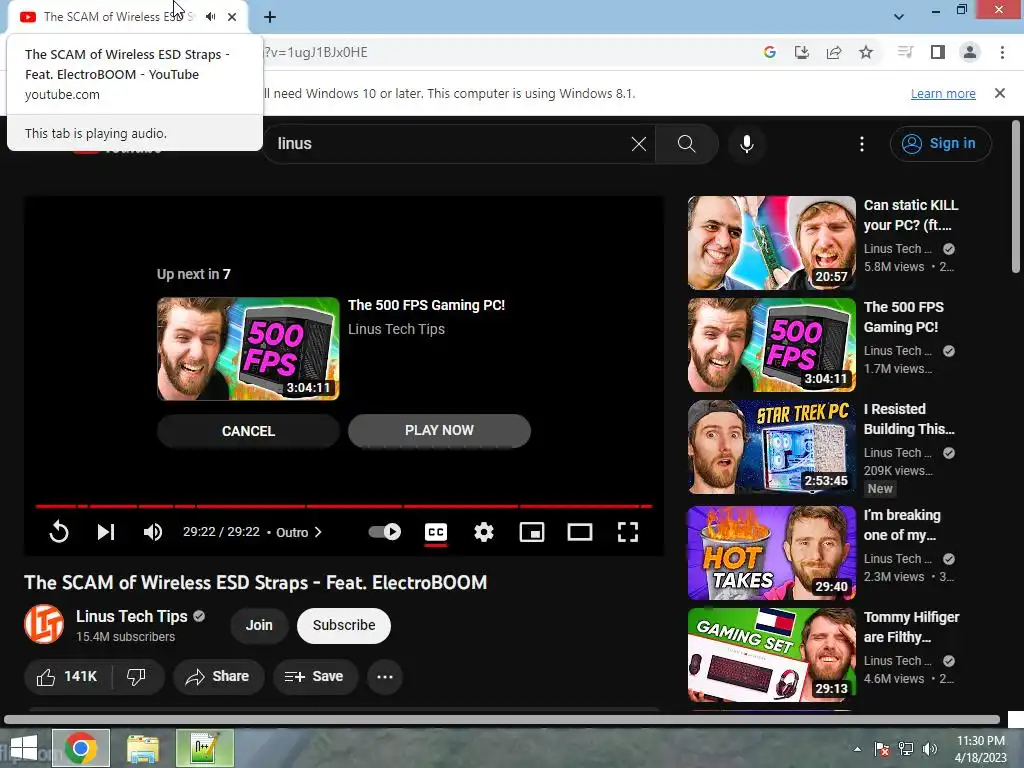Open sidebar The 500 FPS Gaming PC video
Screen dimensions: 1024x768
point(772,345)
